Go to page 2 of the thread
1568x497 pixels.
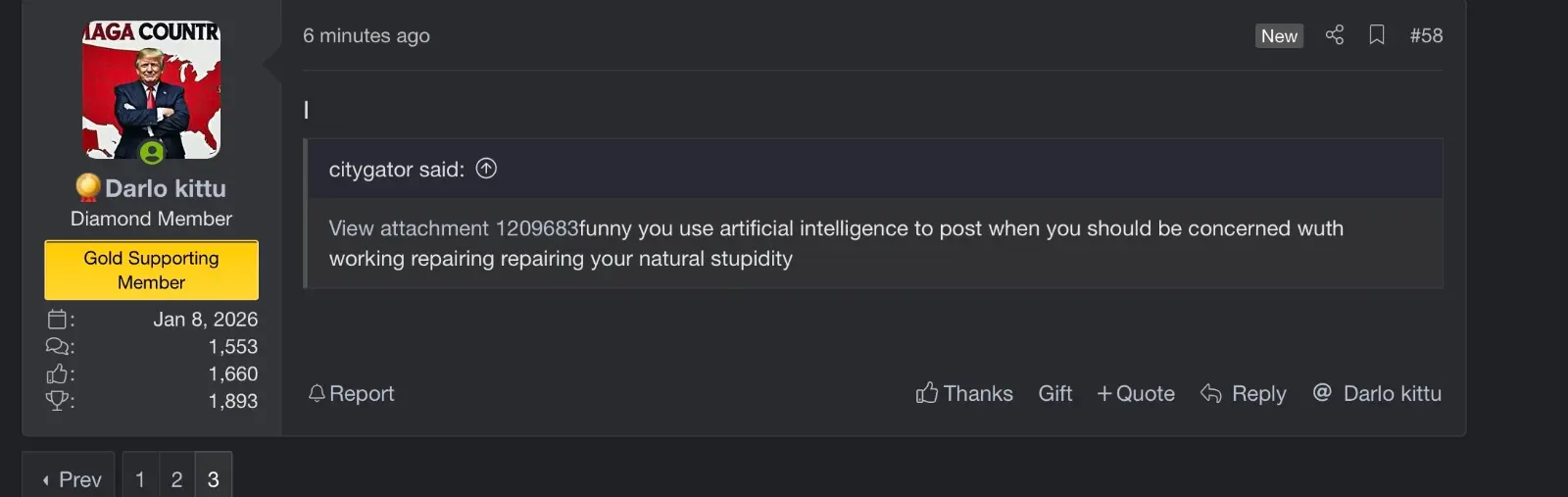[x=176, y=479]
